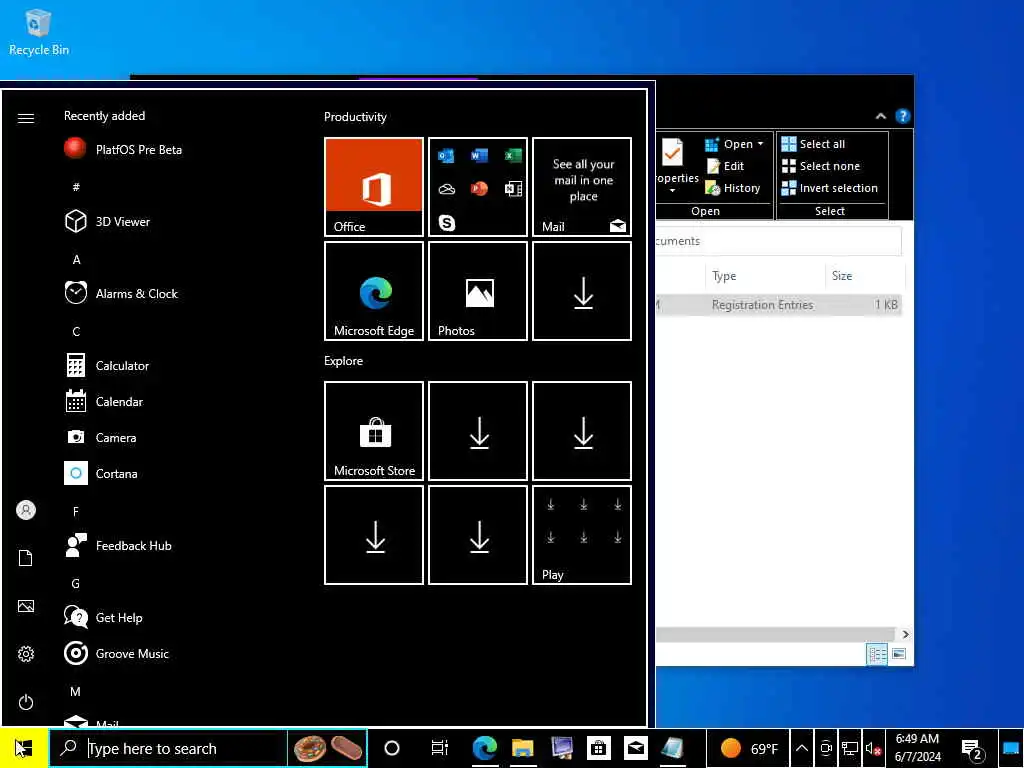The height and width of the screenshot is (768, 1024).
Task: Click the # section header
Action: pos(76,187)
